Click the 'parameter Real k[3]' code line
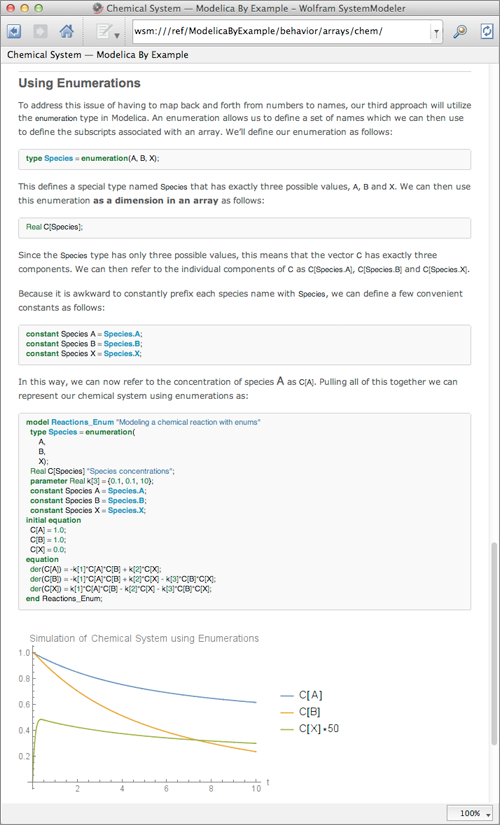Screen dimensions: 500x825 (x=92, y=481)
